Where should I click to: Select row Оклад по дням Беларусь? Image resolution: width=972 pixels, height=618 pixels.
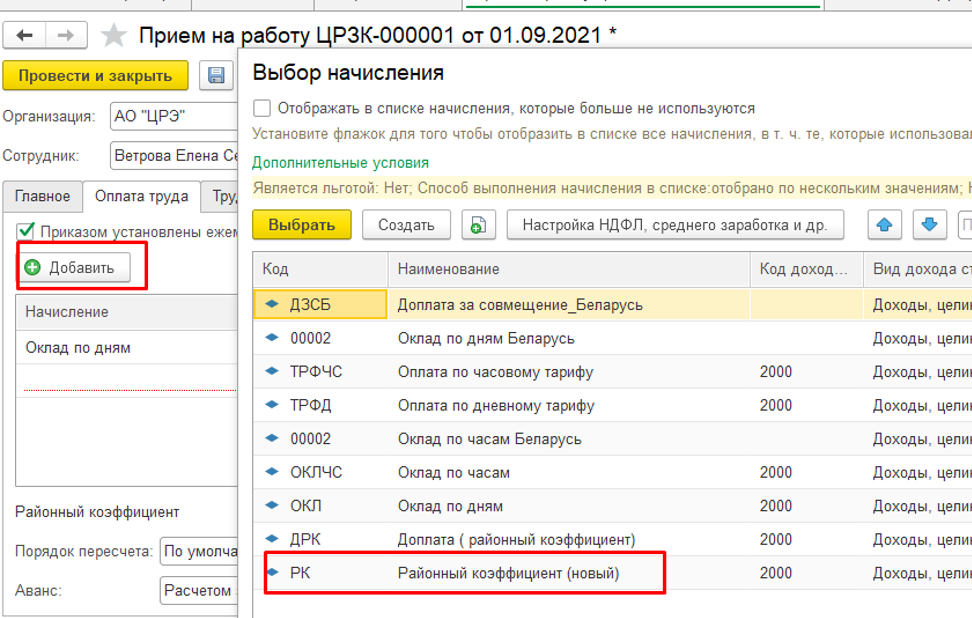pyautogui.click(x=612, y=338)
